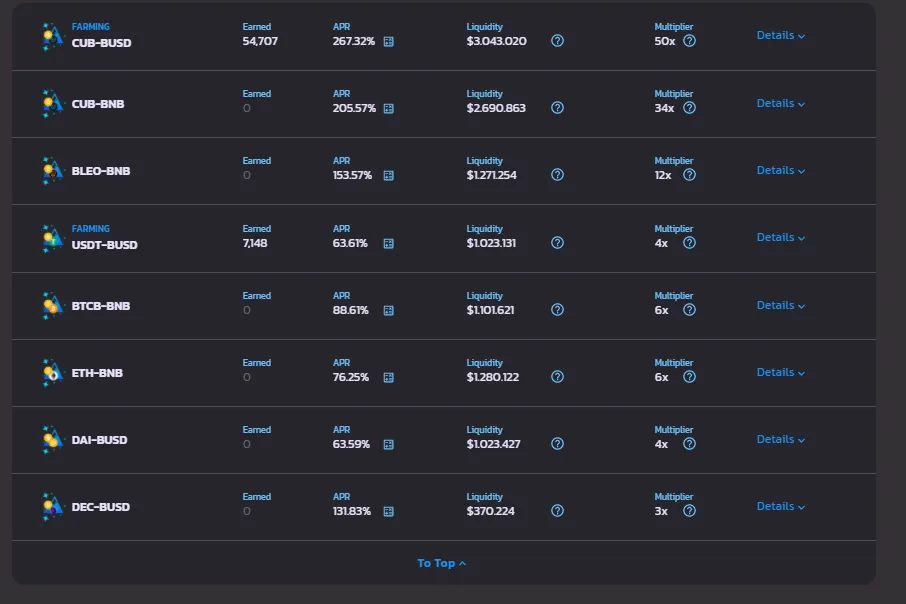The image size is (906, 604).
Task: Click the BTCB-BNB token pair icon
Action: point(52,306)
